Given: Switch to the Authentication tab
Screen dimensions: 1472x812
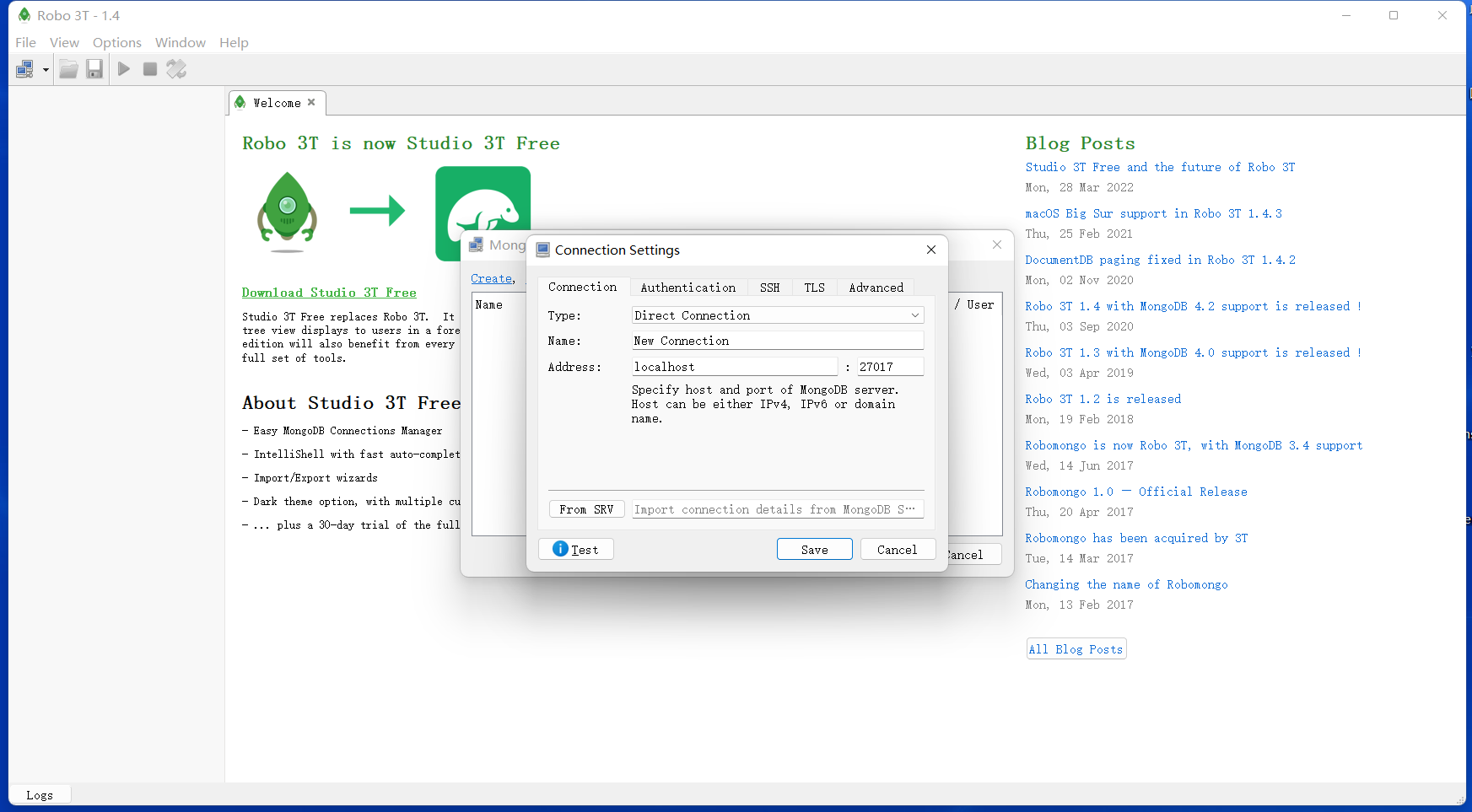Looking at the screenshot, I should [x=688, y=288].
